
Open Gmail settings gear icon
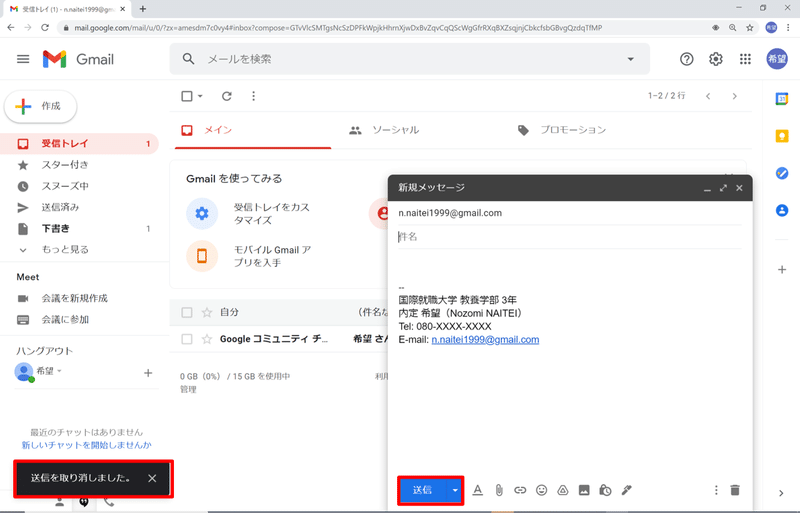pos(716,59)
